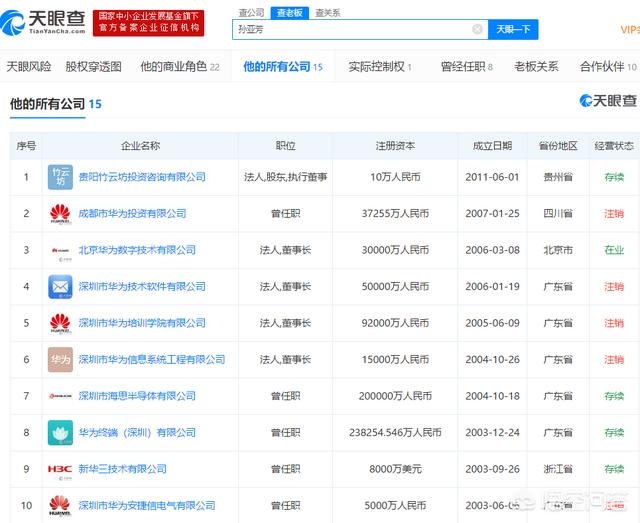This screenshot has height=523, width=640.
Task: Switch to the 查公司 search tab
Action: tap(251, 13)
